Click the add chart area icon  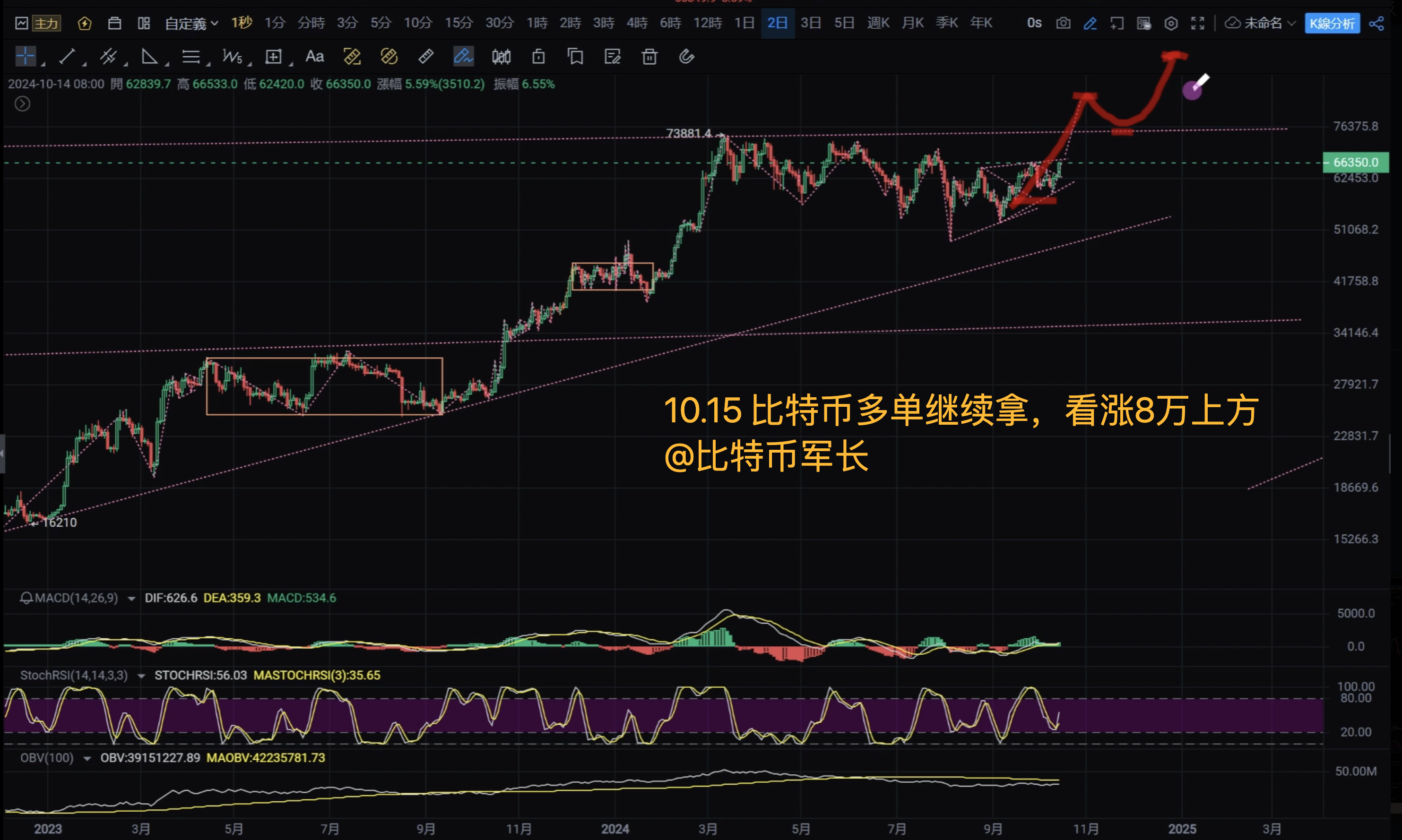[x=1116, y=23]
